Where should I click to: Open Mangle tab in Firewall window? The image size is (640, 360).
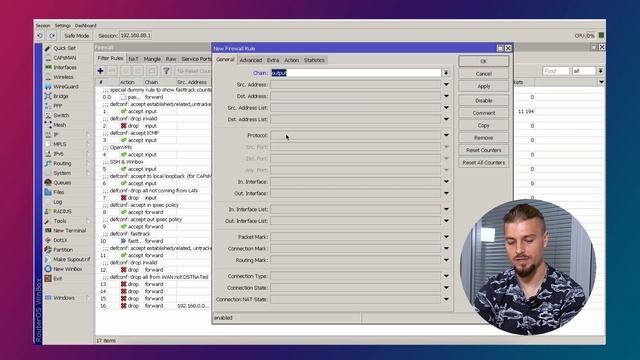(152, 59)
